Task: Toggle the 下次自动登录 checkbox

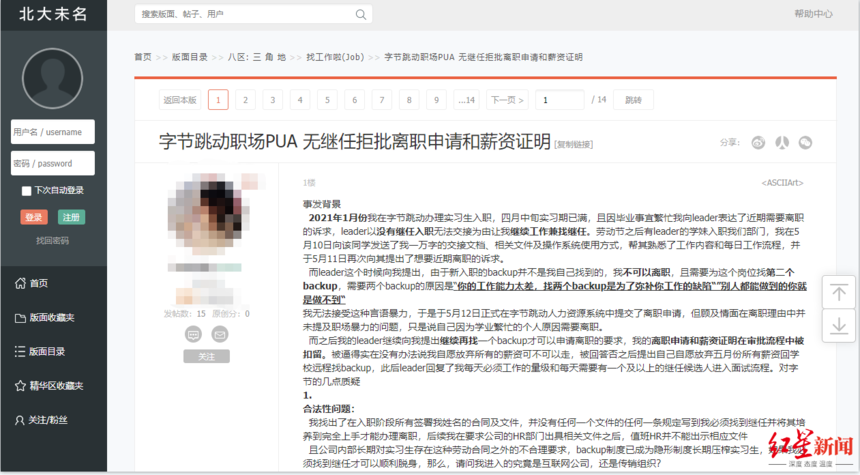Action: click(26, 191)
